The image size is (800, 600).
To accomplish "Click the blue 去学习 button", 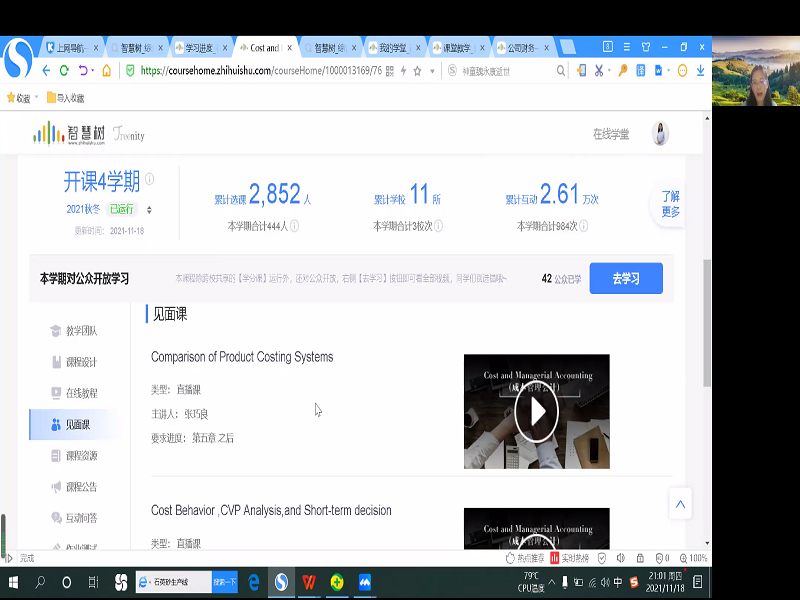I will click(x=625, y=278).
